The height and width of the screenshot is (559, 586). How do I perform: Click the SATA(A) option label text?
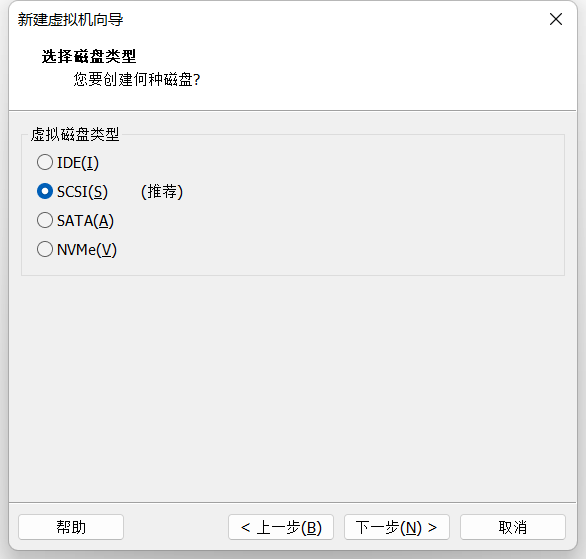pos(85,221)
